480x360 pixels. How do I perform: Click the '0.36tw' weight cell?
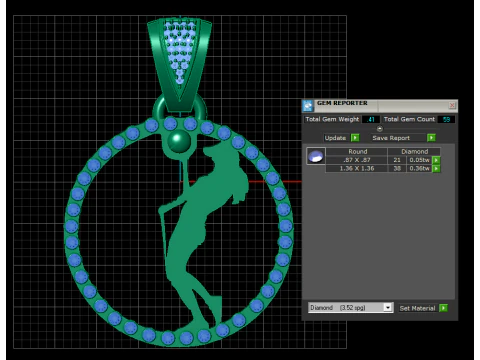point(419,169)
